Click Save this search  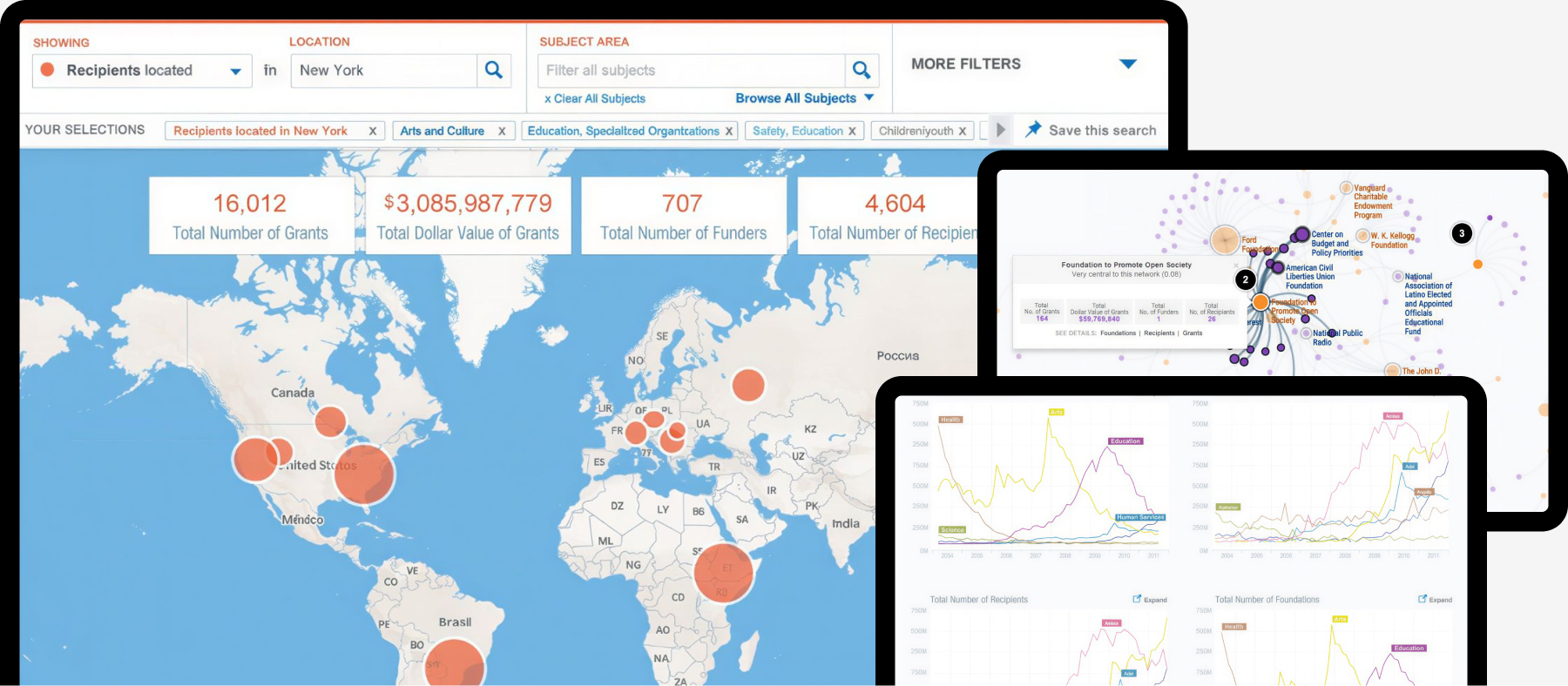[1102, 131]
